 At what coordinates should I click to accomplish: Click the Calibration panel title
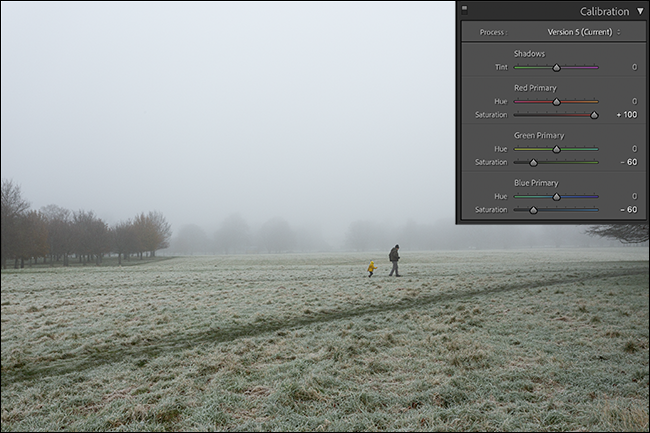click(x=604, y=11)
